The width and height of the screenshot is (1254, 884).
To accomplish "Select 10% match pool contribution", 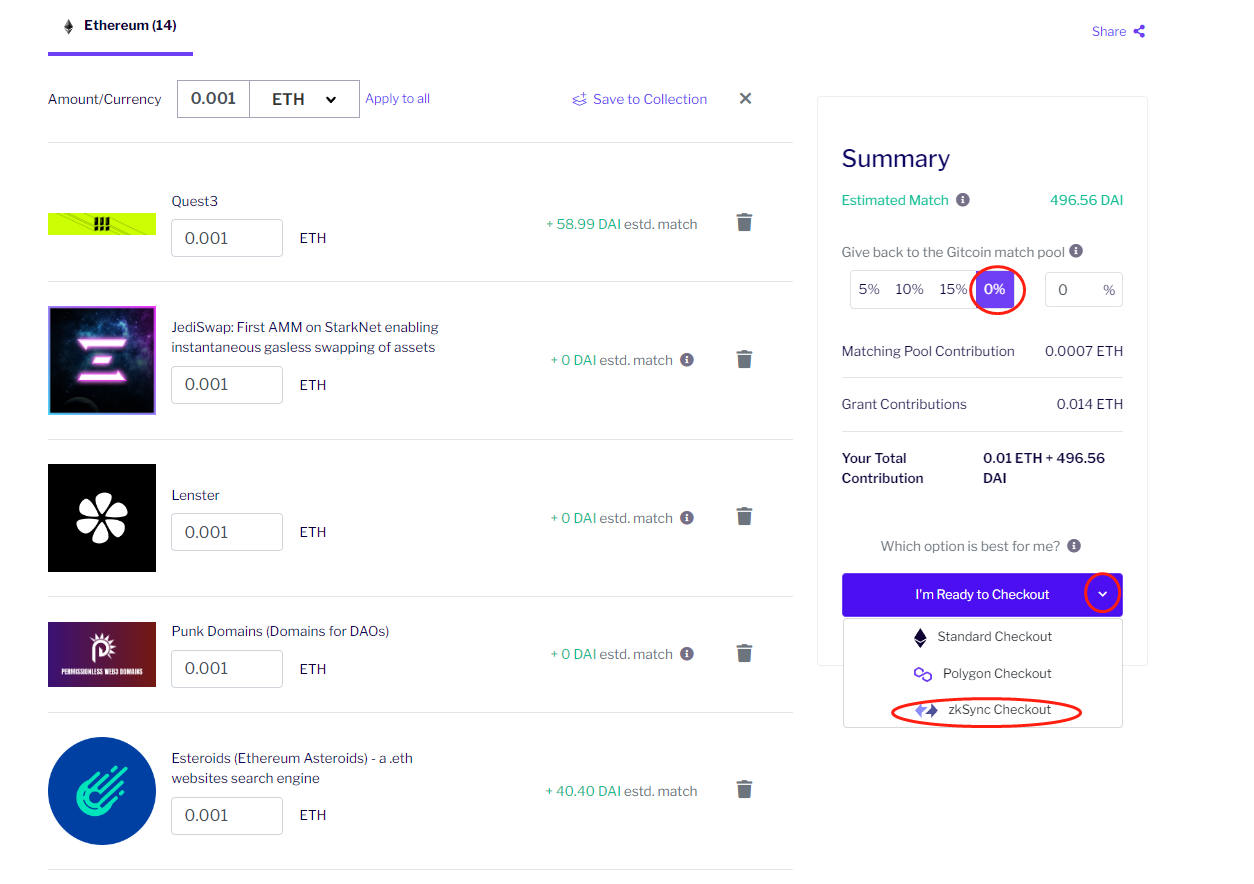I will (909, 290).
